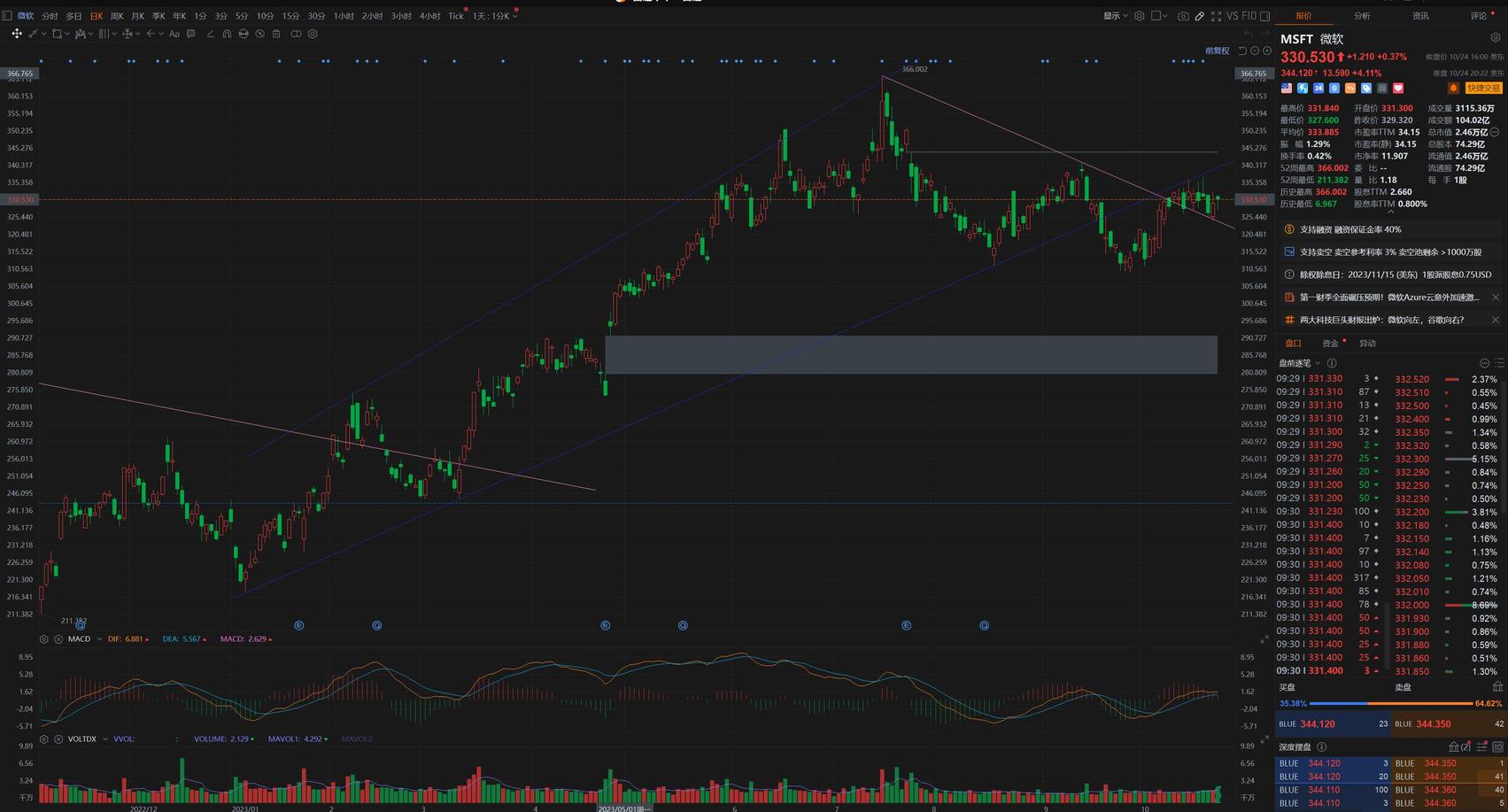This screenshot has height=812, width=1508.
Task: Close the Azure earnings news banner
Action: point(1496,298)
